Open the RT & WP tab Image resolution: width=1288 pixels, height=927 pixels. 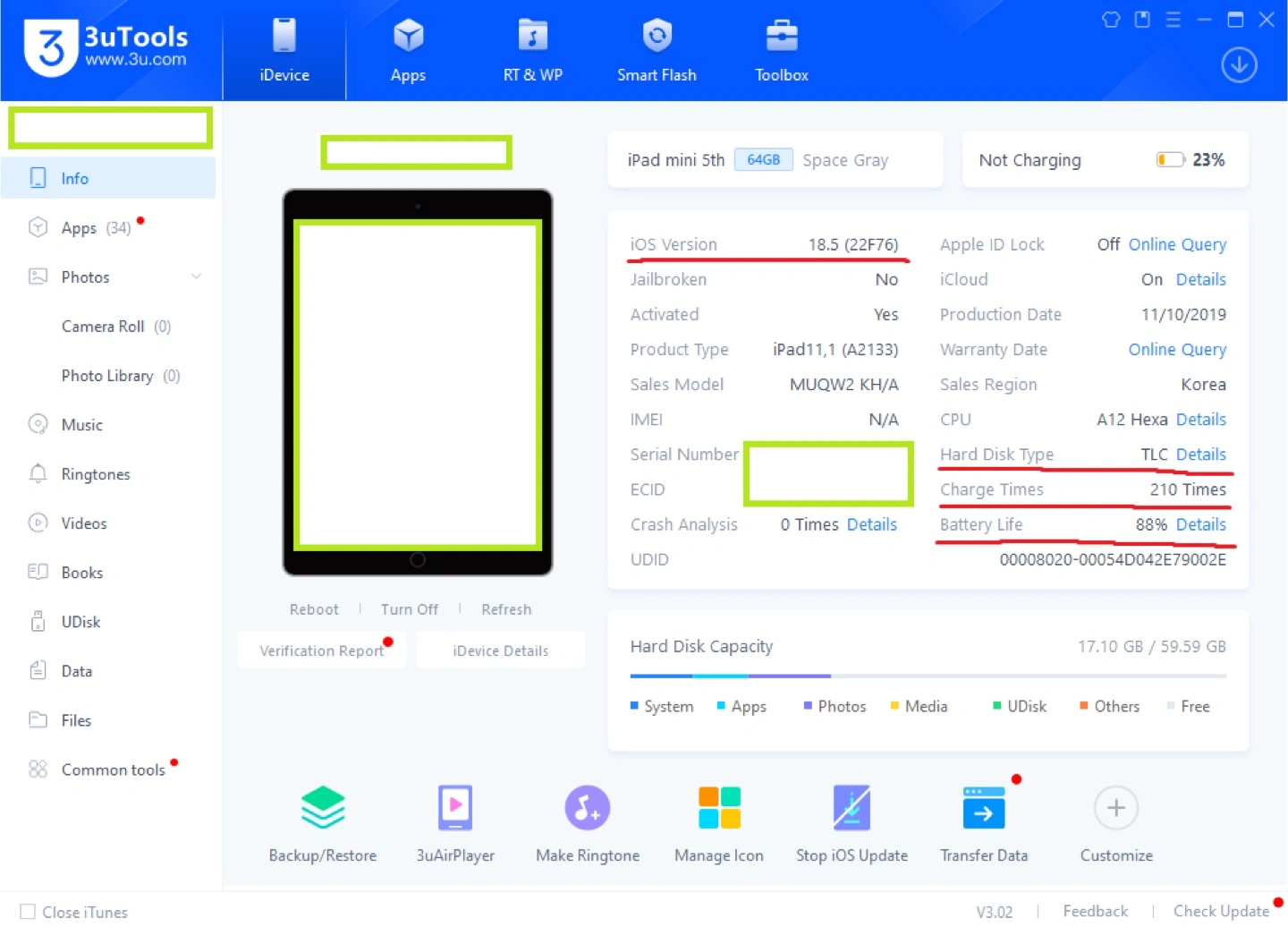point(532,51)
